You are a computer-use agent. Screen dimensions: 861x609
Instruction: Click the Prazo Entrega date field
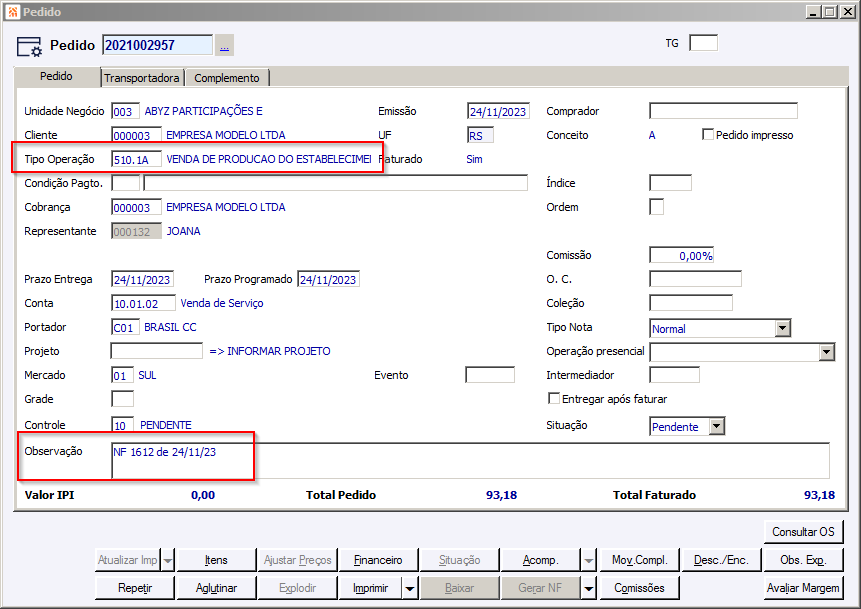point(142,280)
